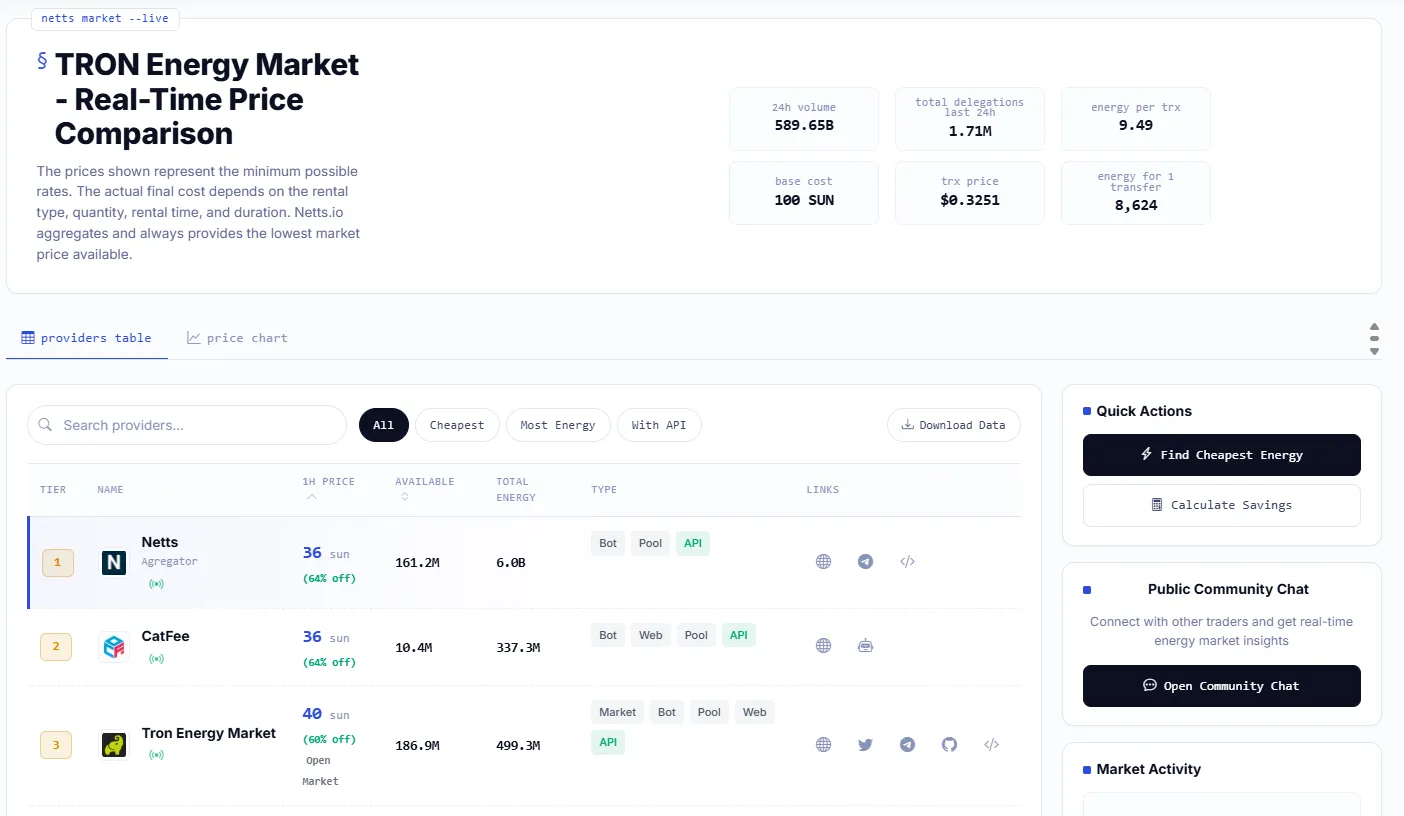Open Tron Energy Market GitHub icon
Image resolution: width=1404 pixels, height=816 pixels.
pos(949,744)
